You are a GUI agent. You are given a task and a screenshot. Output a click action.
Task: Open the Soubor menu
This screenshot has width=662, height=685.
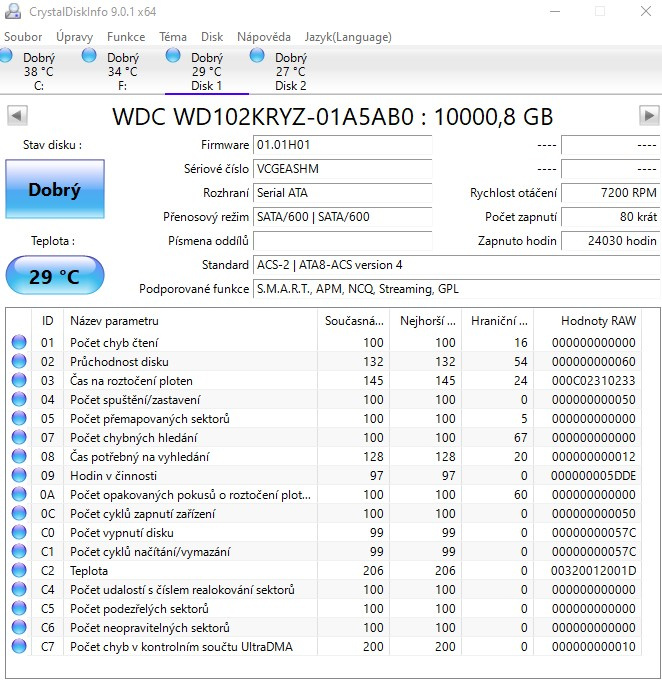[x=23, y=37]
